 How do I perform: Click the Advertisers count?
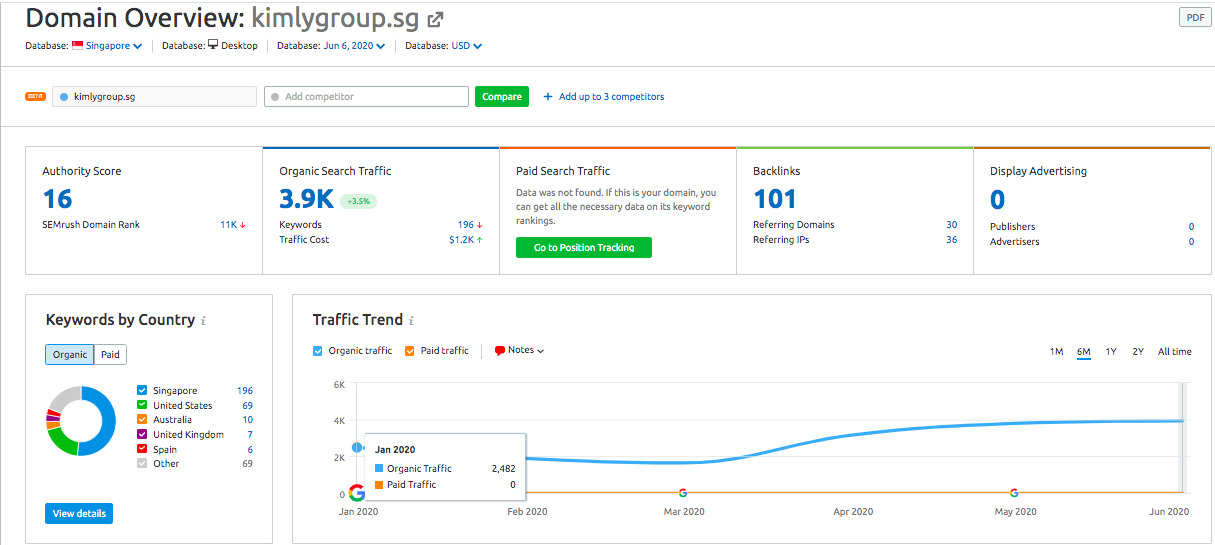[x=1191, y=242]
